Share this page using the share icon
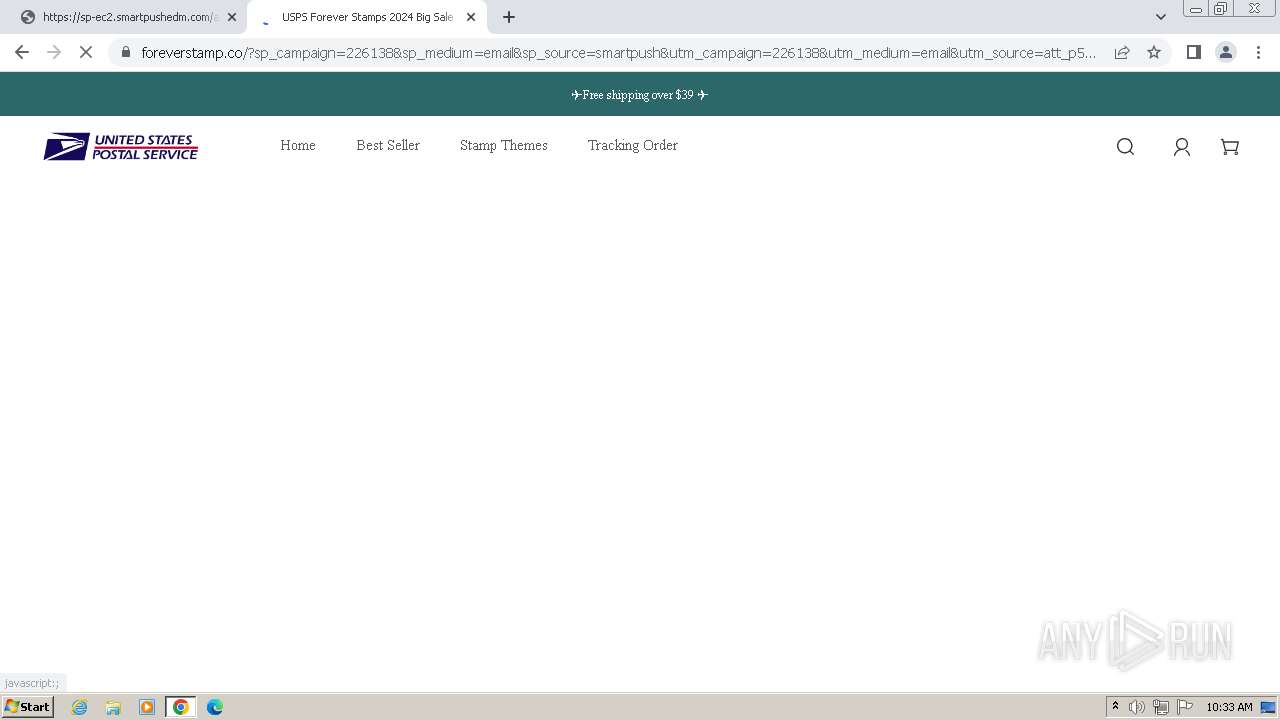Screen dimensions: 1280x720 pos(1122,52)
